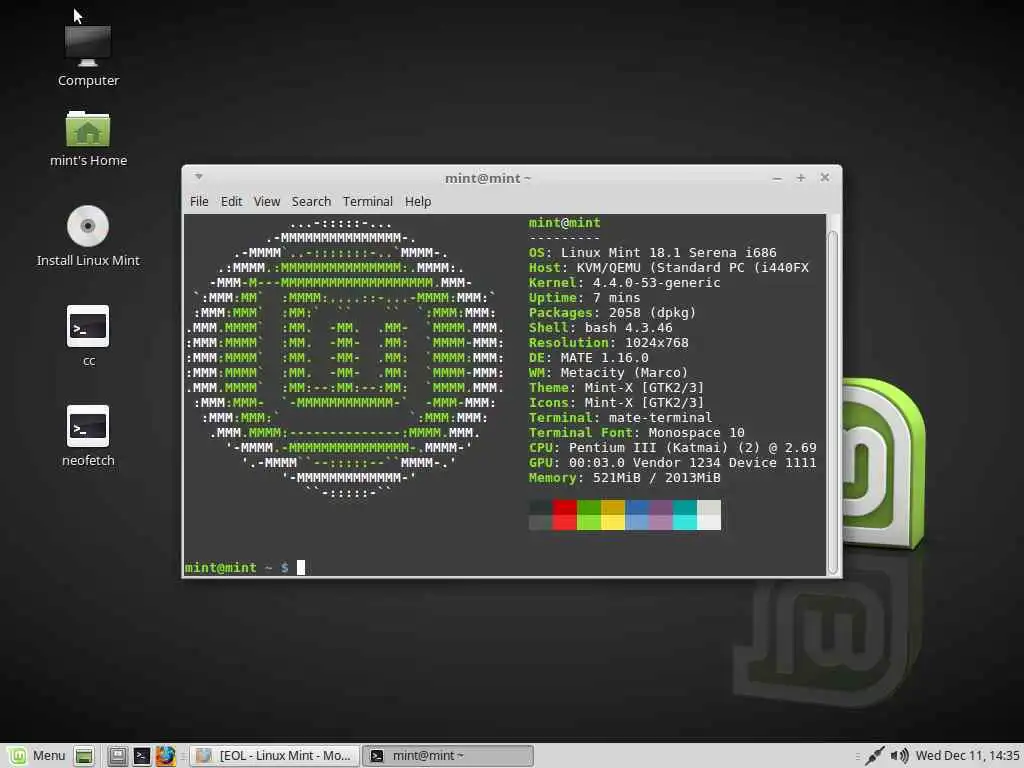Click the 'KVM/QEMU' Host line
1024x768 pixels.
(x=669, y=268)
